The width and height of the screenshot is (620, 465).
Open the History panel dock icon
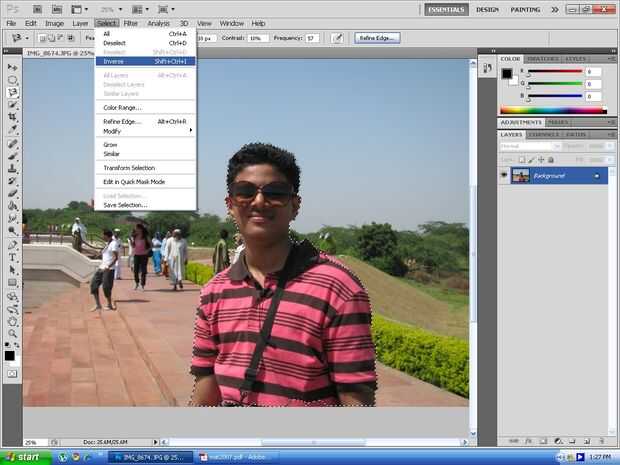487,68
